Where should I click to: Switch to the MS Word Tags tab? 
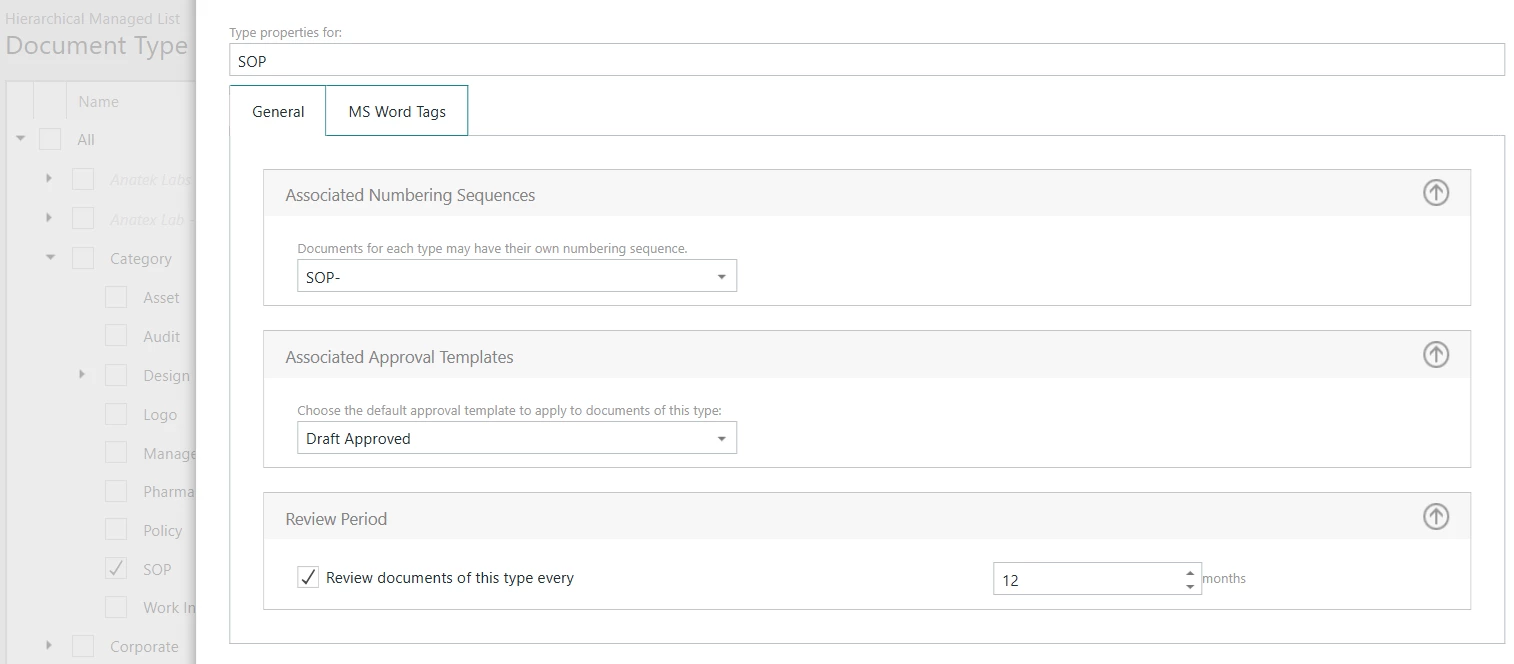(396, 111)
